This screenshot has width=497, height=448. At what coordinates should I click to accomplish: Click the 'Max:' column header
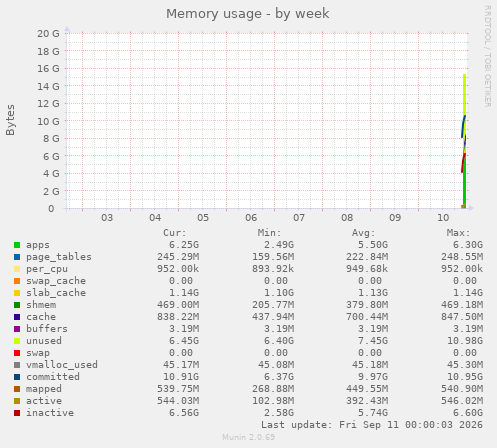(x=459, y=233)
